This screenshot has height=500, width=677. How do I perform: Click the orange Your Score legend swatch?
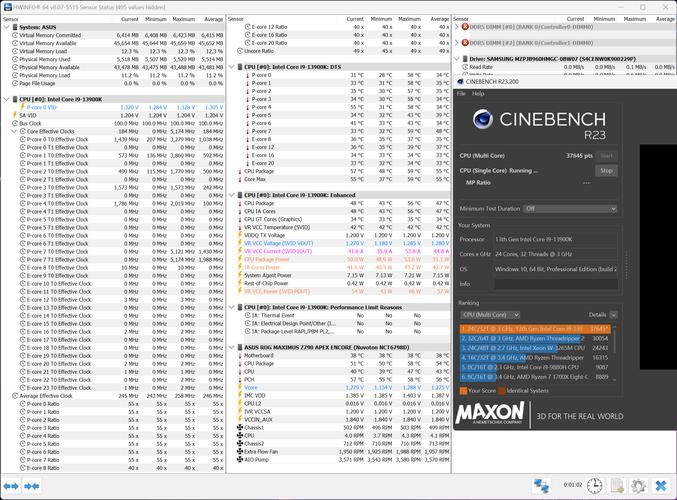(x=463, y=391)
